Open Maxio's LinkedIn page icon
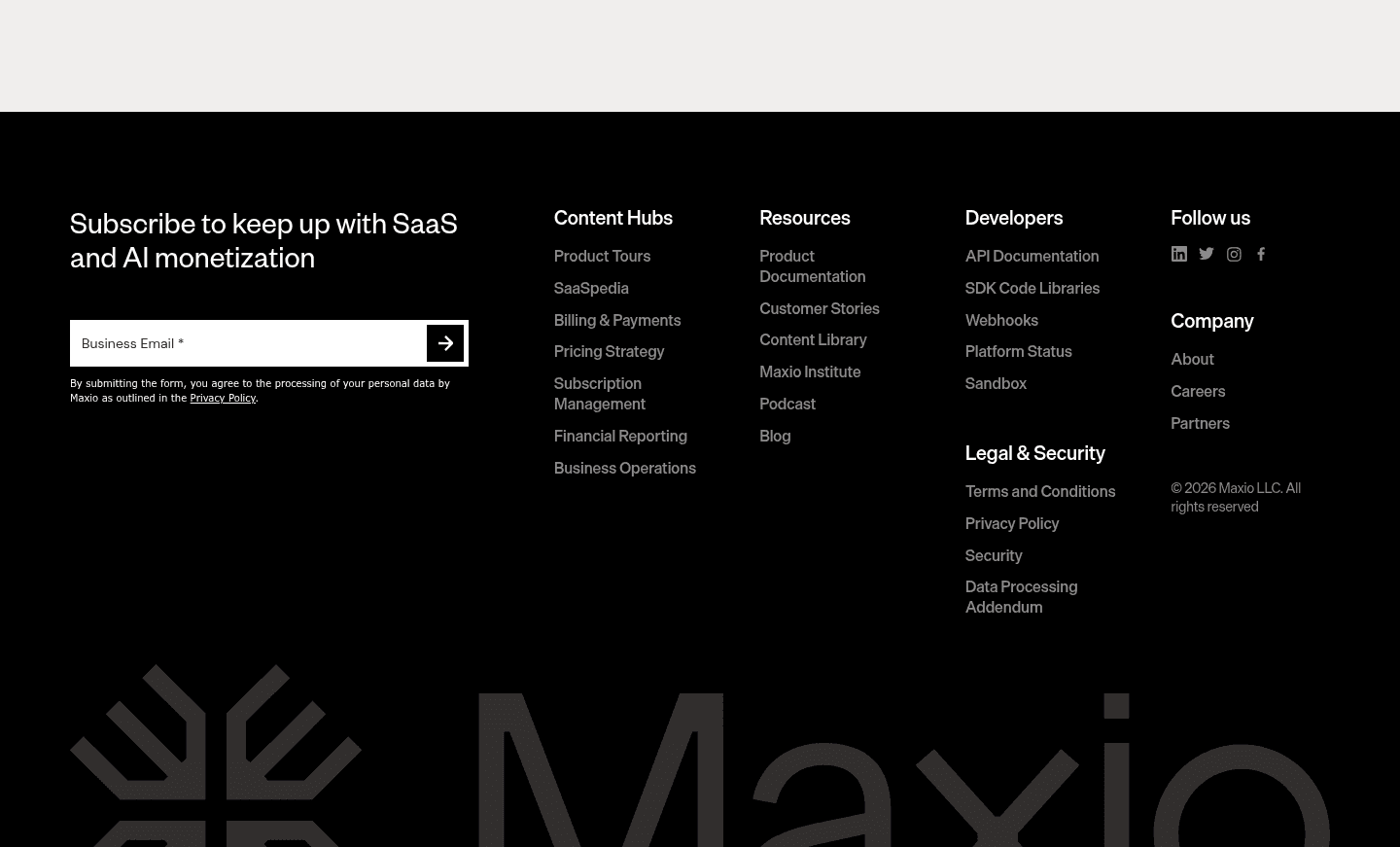Image resolution: width=1400 pixels, height=847 pixels. [x=1179, y=254]
